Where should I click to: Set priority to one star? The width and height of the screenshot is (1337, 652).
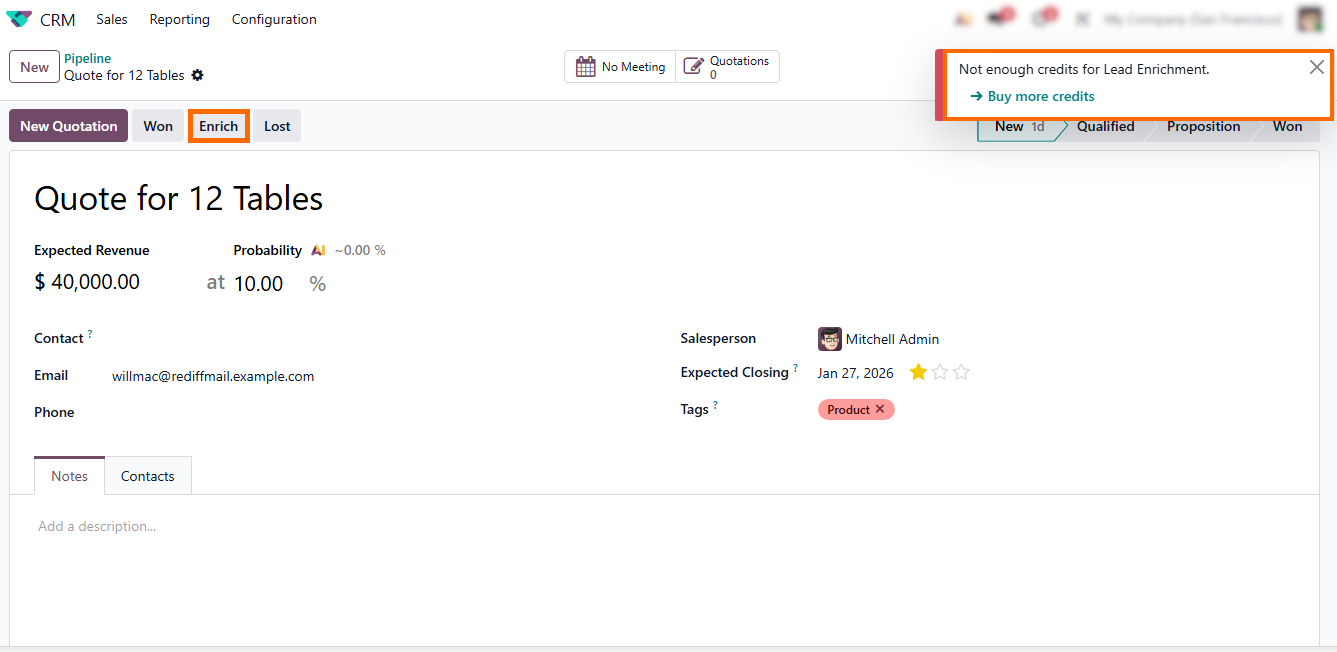918,373
